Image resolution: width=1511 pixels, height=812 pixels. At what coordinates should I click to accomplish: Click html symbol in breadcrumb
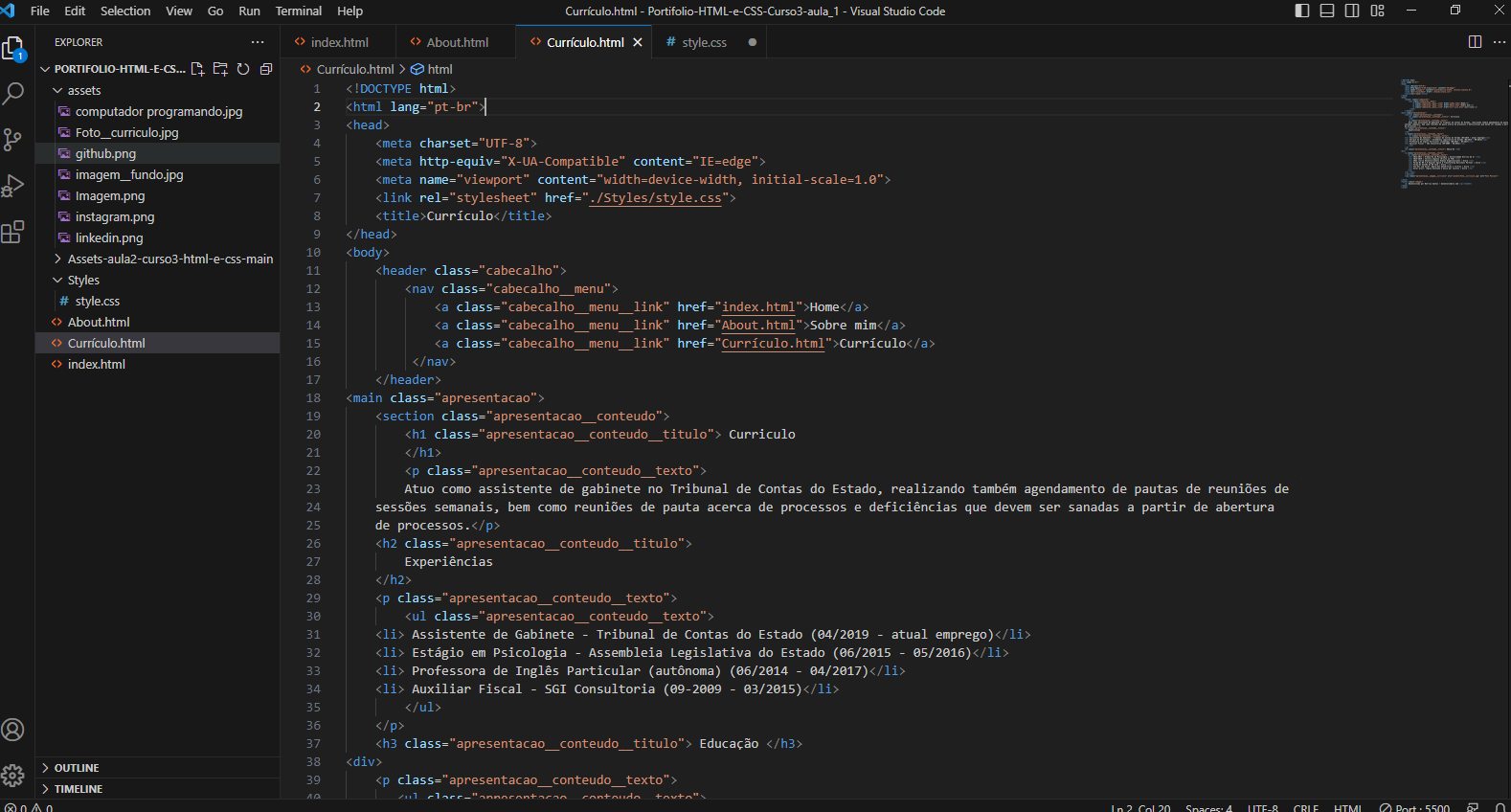tap(432, 69)
